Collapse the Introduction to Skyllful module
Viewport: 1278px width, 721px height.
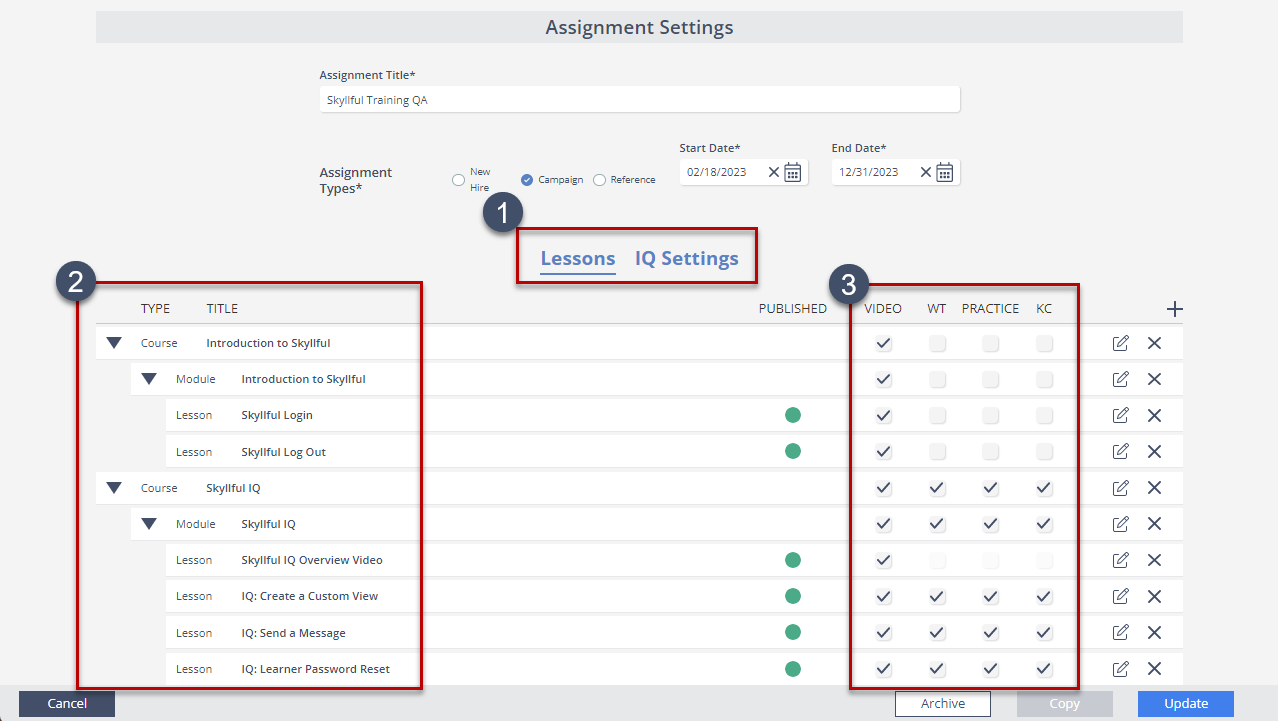click(x=149, y=379)
